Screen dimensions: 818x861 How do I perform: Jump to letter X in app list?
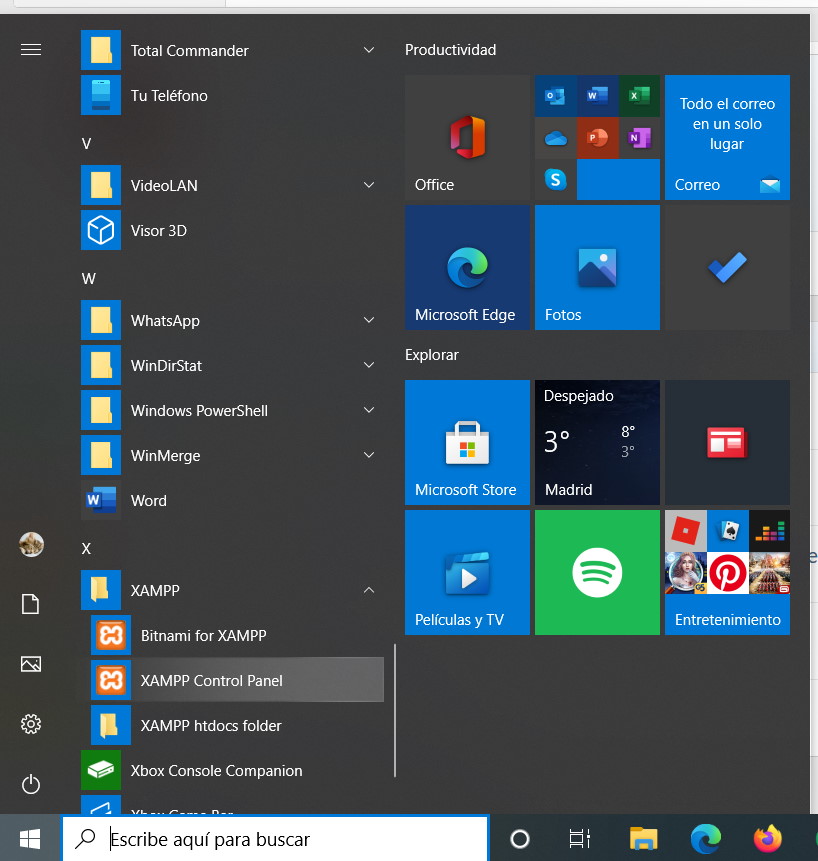click(x=86, y=549)
